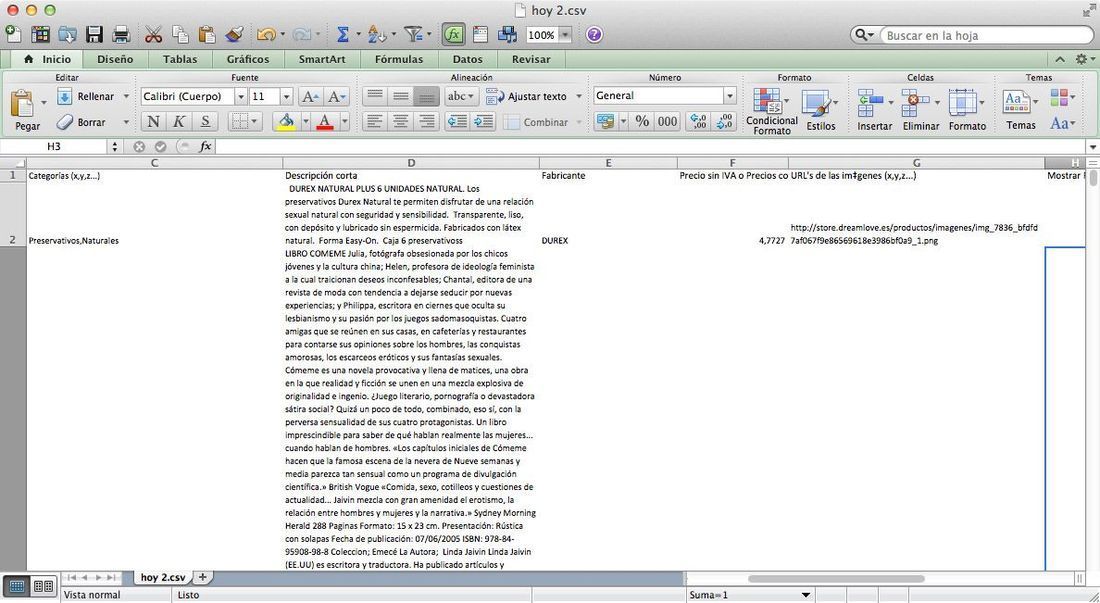
Task: Open the Borrar dropdown arrow
Action: [126, 122]
